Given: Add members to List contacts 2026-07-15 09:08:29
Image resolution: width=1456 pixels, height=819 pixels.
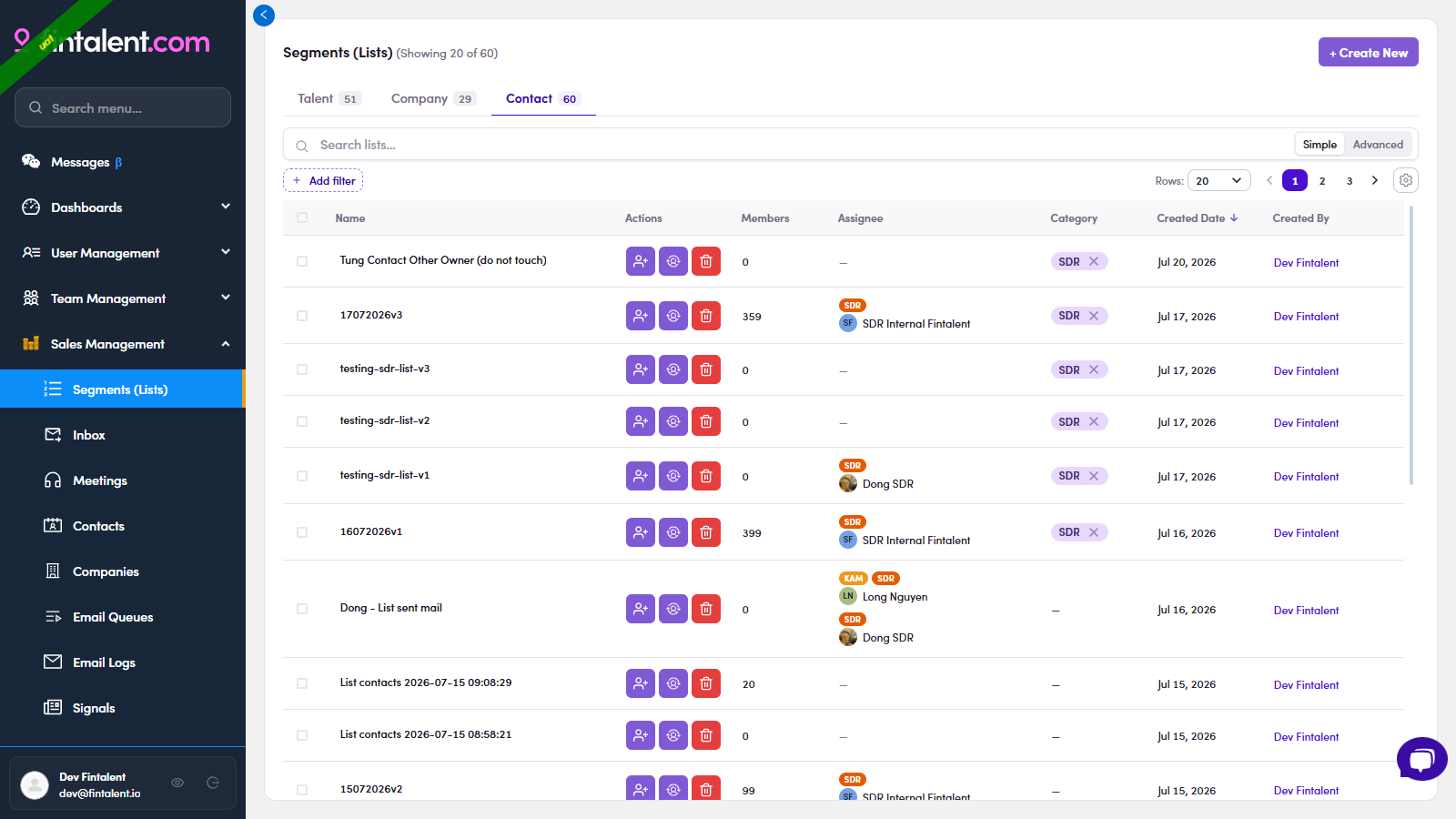Looking at the screenshot, I should point(641,683).
